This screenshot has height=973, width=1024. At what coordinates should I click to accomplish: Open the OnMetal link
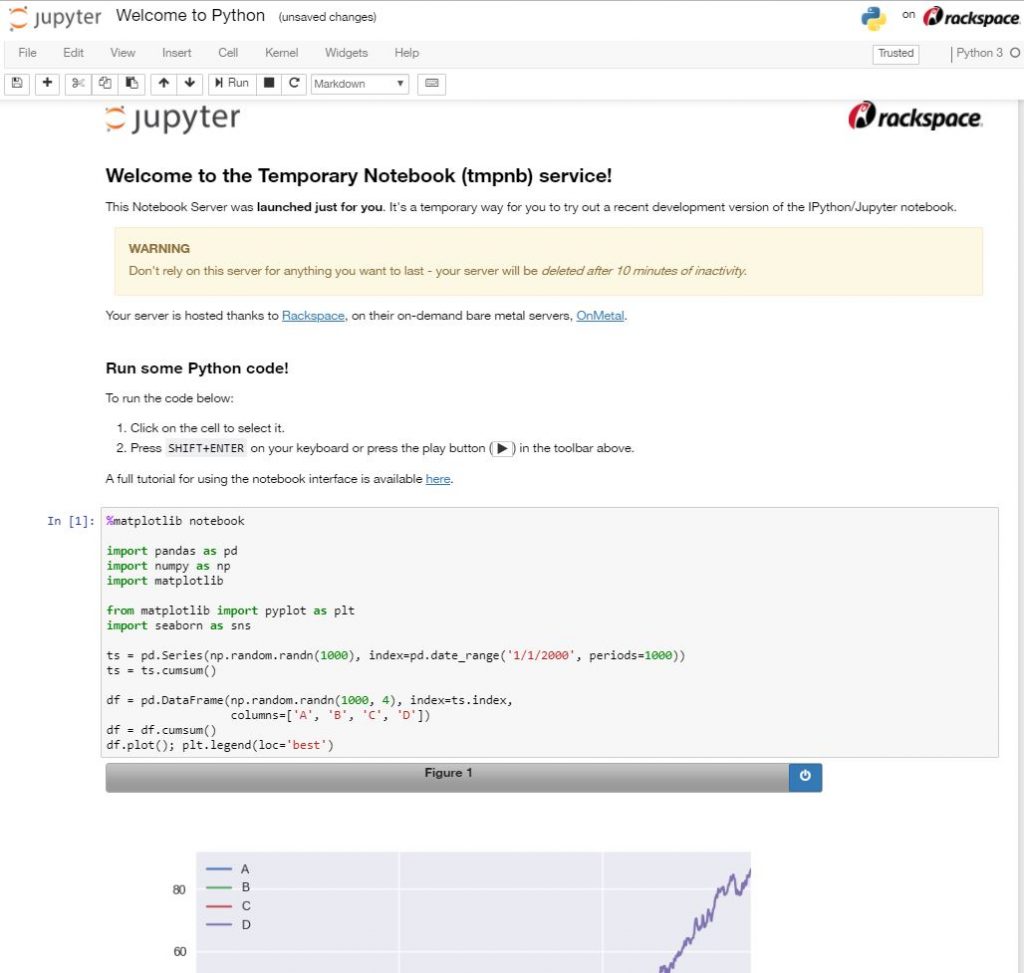coord(600,316)
